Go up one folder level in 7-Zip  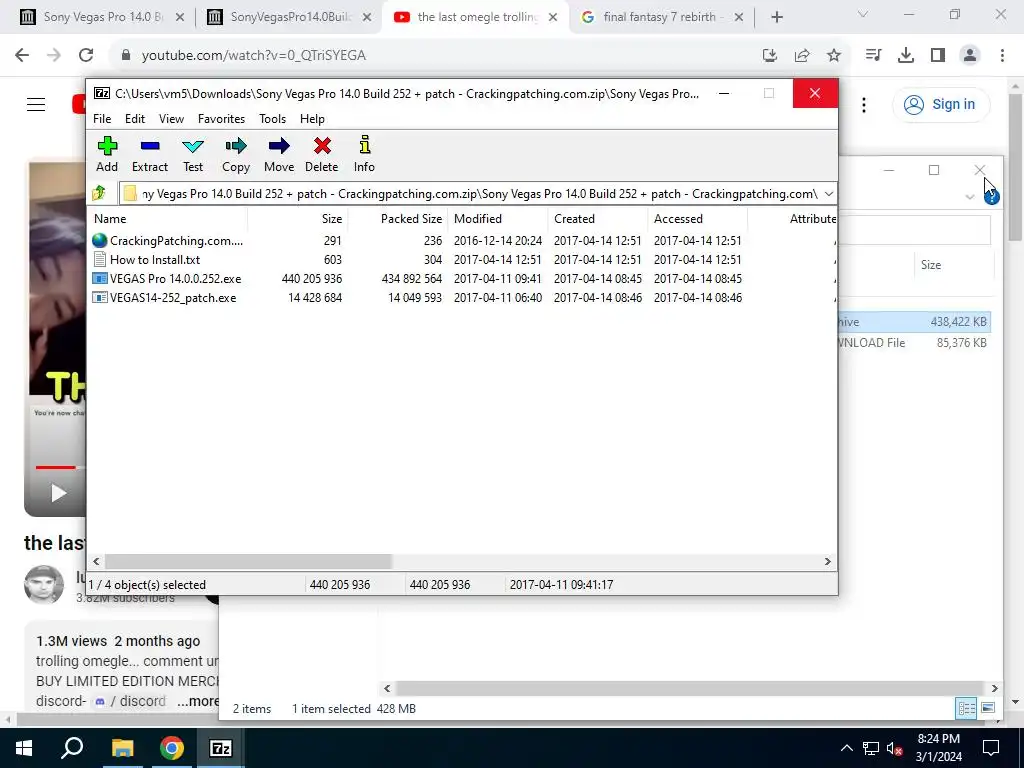(99, 193)
